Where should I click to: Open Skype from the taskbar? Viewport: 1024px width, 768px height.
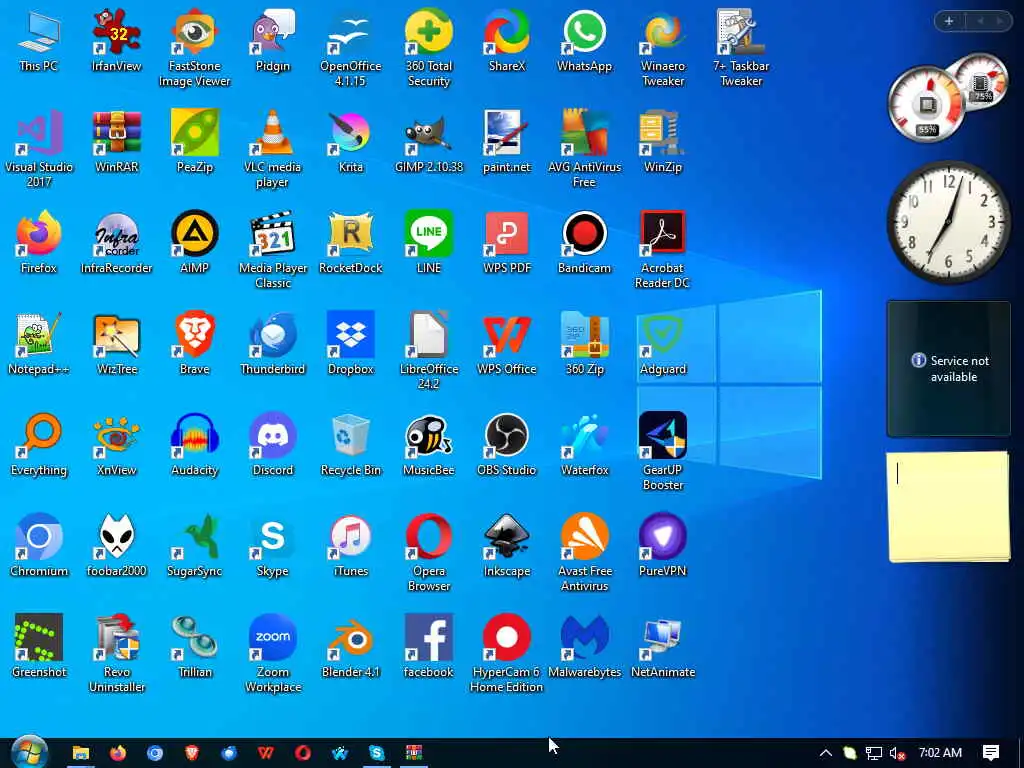377,753
